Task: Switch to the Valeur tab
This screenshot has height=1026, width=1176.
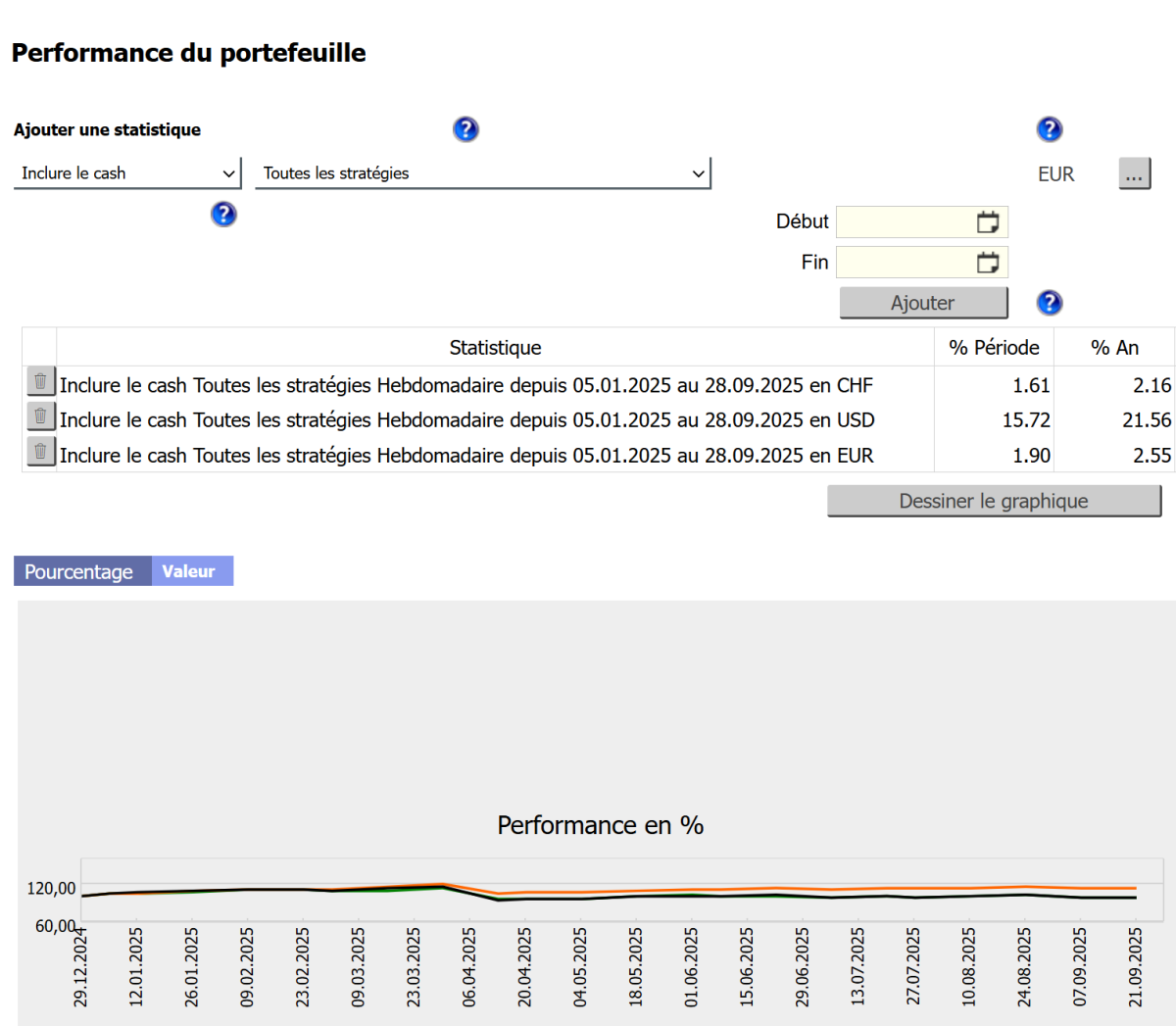Action: tap(189, 571)
